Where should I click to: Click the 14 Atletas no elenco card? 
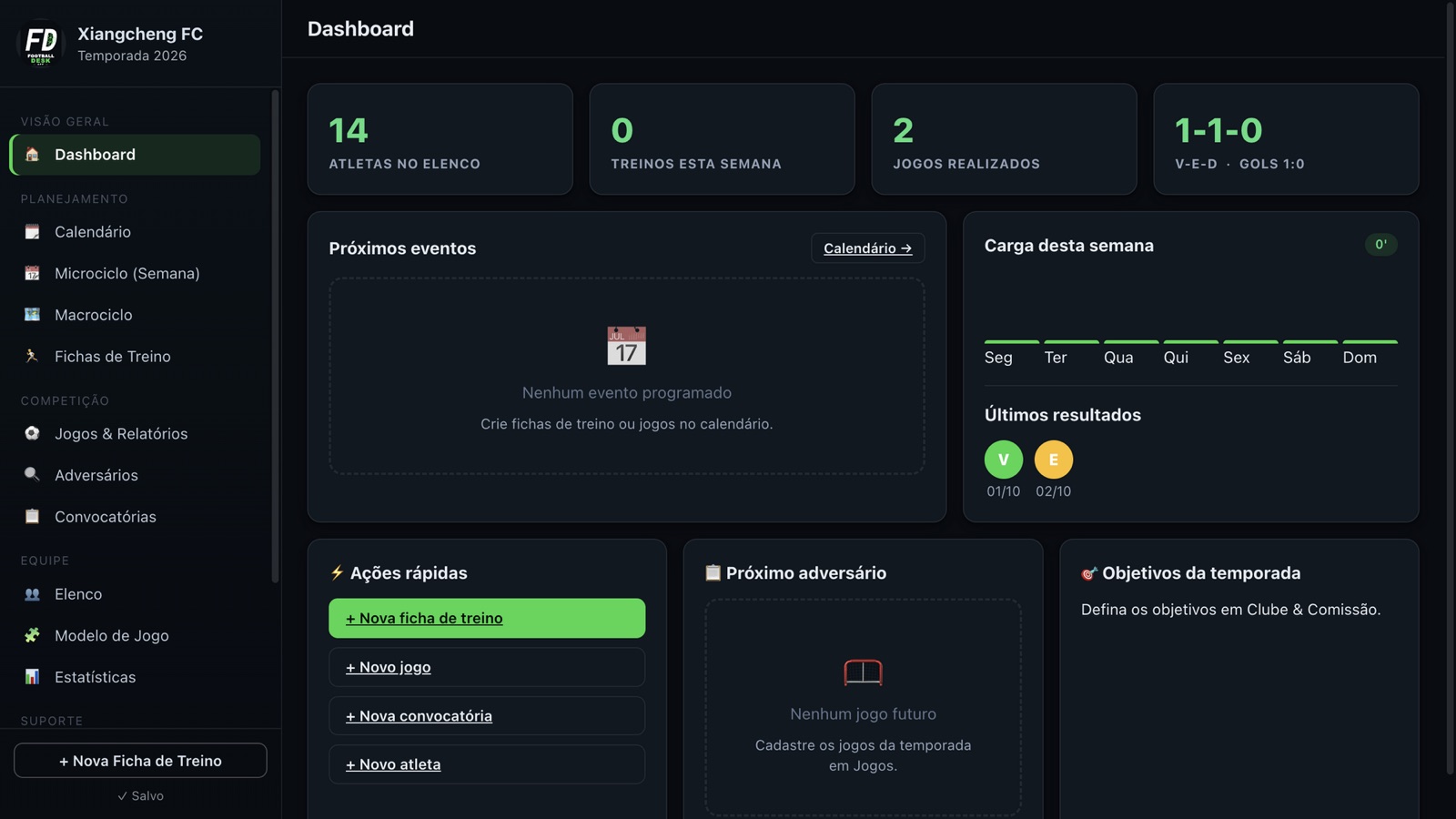[x=440, y=139]
